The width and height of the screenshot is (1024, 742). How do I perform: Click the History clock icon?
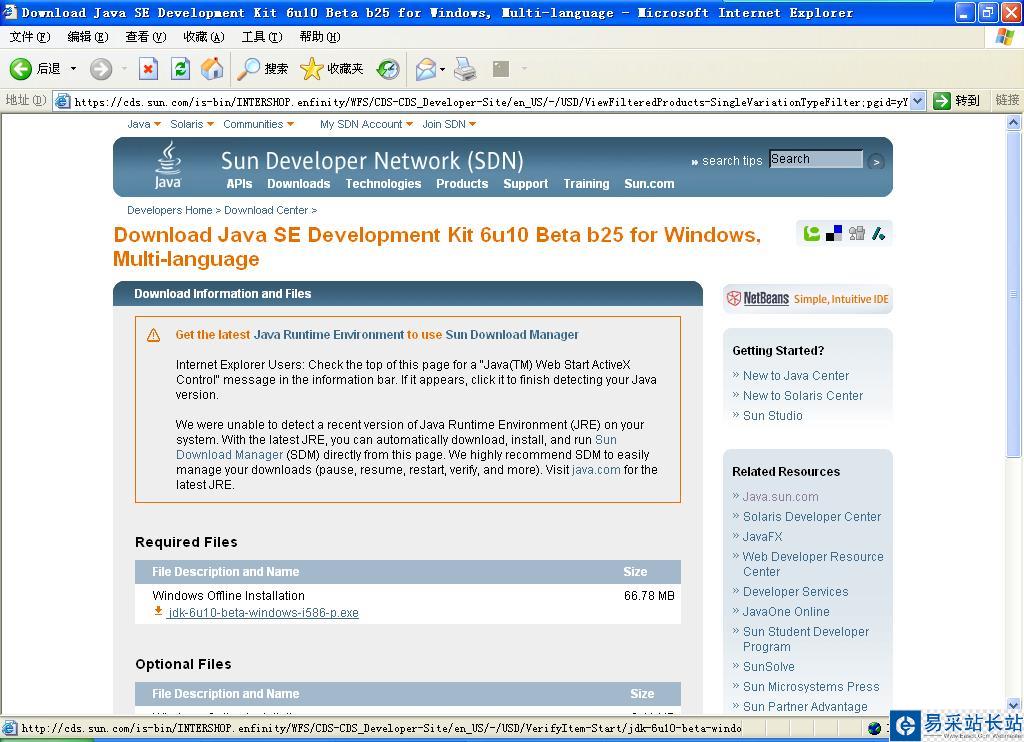tap(388, 69)
